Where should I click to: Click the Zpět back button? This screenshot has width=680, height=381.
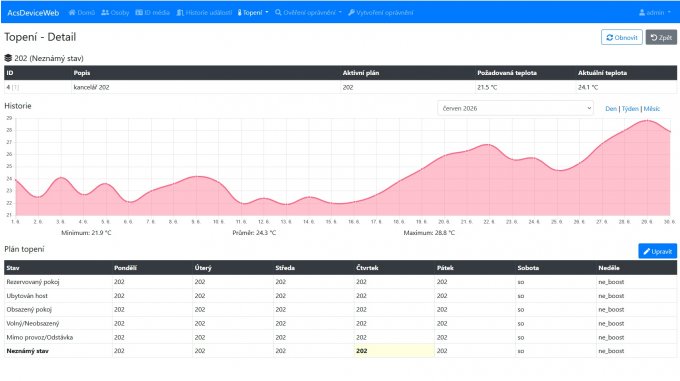tap(661, 37)
